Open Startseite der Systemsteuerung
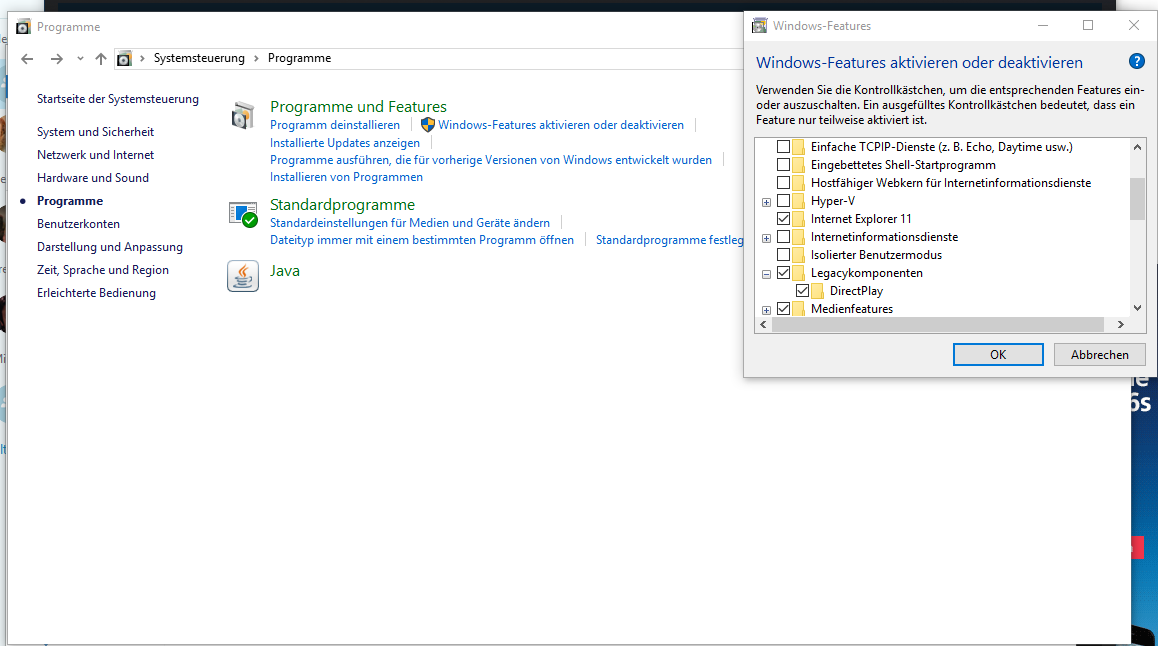The height and width of the screenshot is (646, 1158). (x=117, y=99)
